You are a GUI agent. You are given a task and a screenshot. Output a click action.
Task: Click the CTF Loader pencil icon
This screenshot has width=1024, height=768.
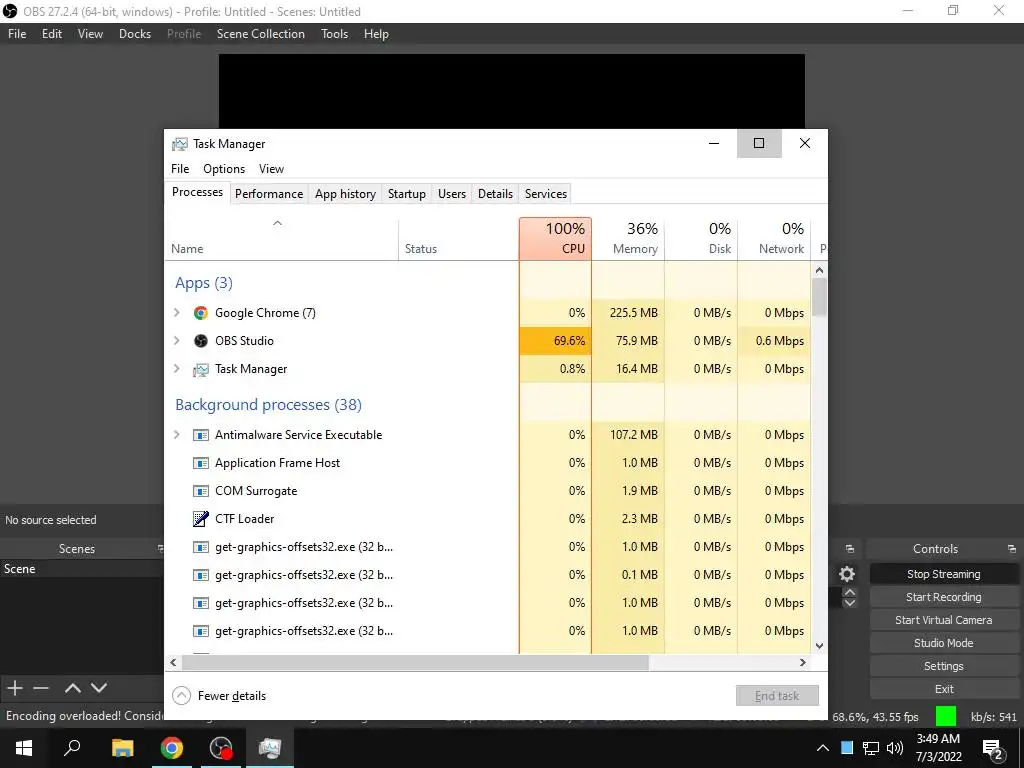[x=200, y=519]
